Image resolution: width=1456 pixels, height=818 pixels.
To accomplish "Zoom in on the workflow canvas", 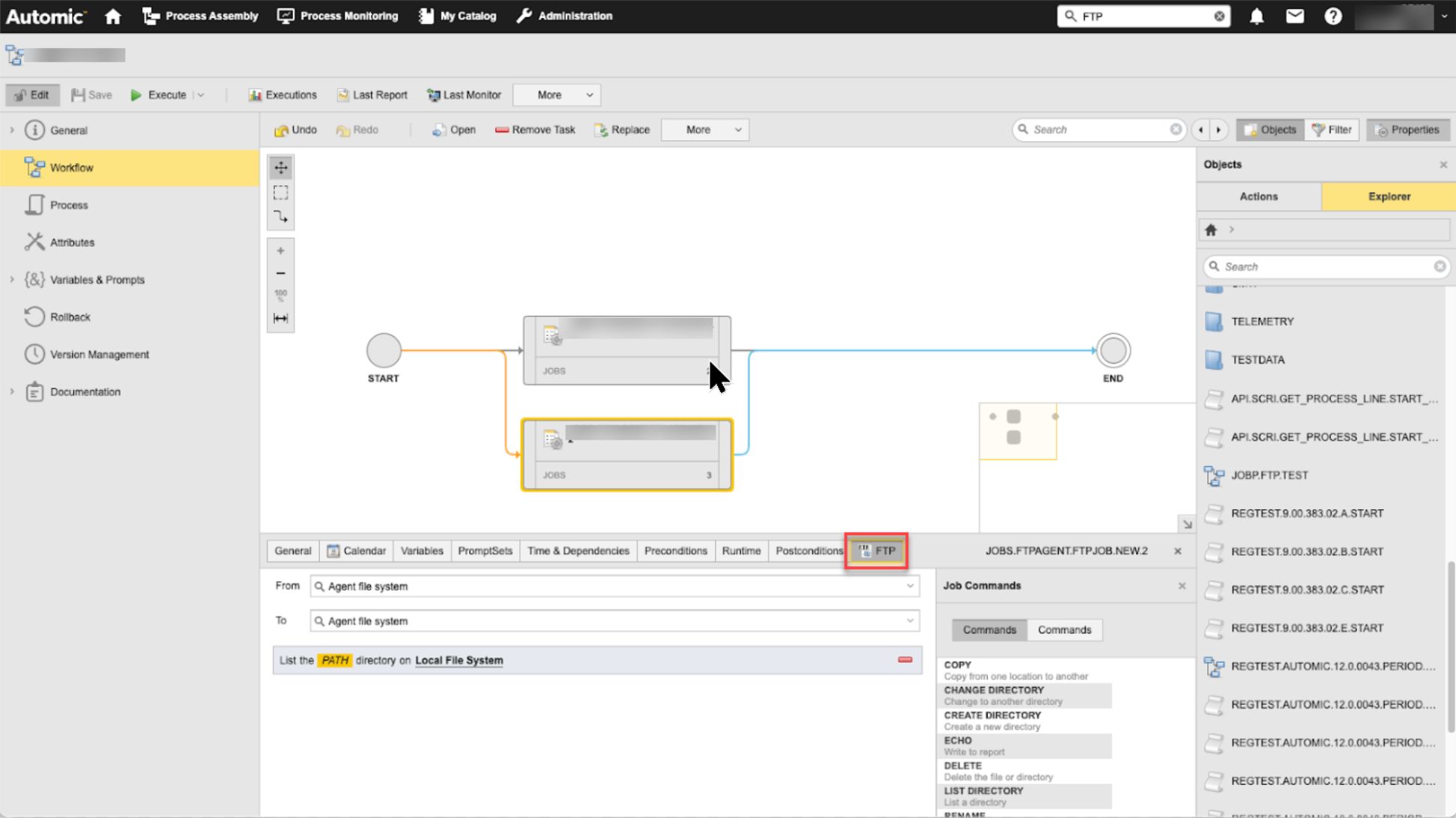I will (281, 251).
